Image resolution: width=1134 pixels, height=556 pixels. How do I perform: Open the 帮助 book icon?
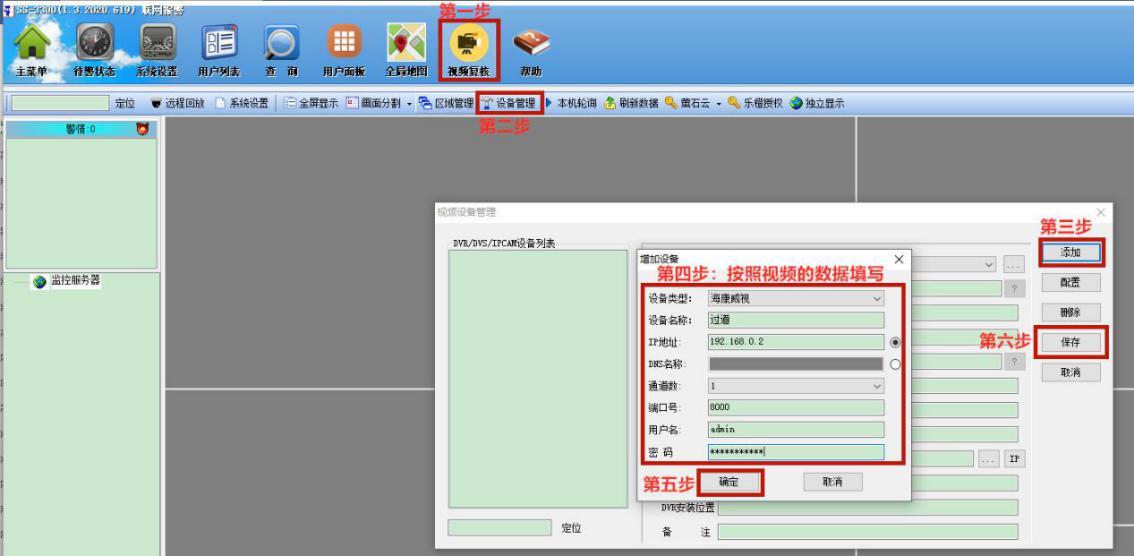coord(531,45)
